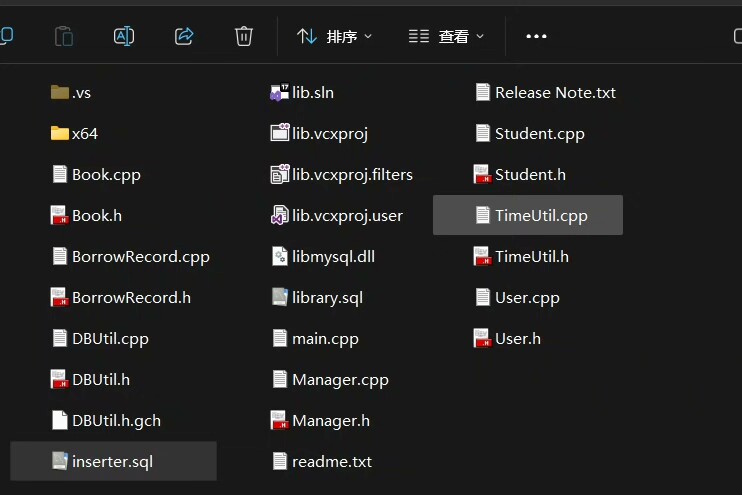
Task: Select the BorrowRecord.cpp file icon
Action: [60, 256]
